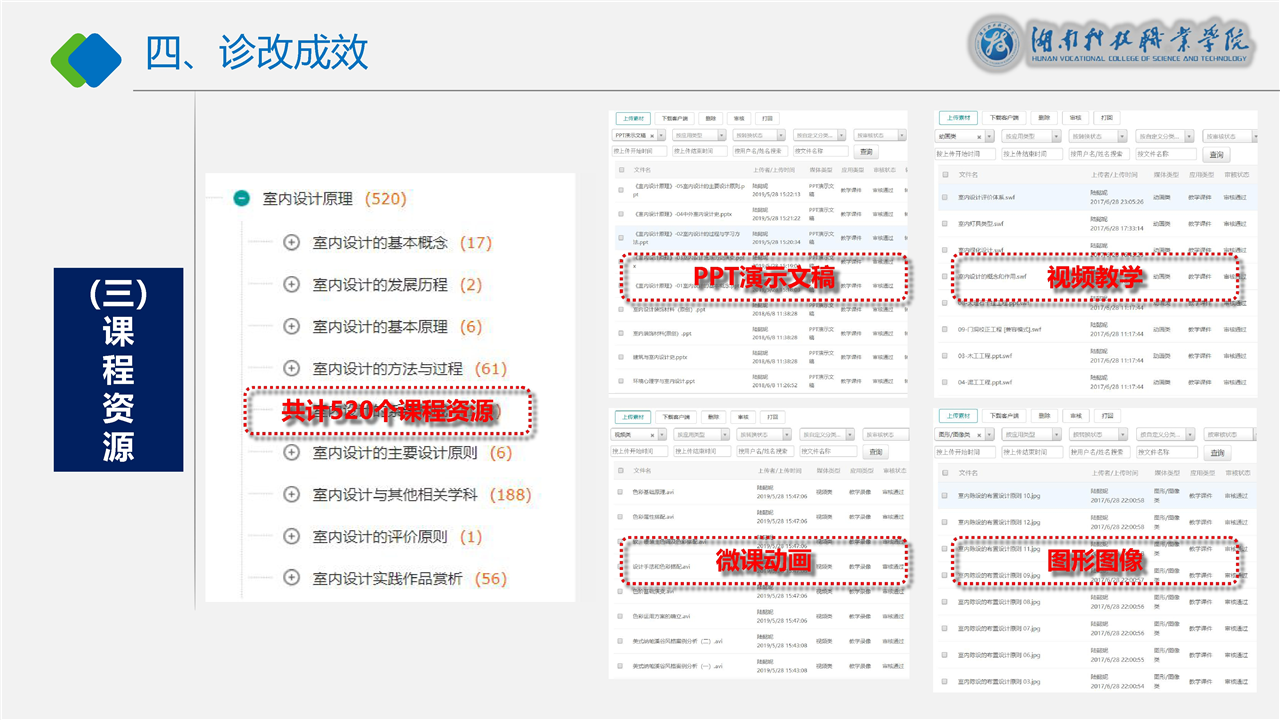Viewport: 1280px width, 720px height.
Task: Expand 室内设计与其他相关学科 with its plus icon
Action: 291,495
